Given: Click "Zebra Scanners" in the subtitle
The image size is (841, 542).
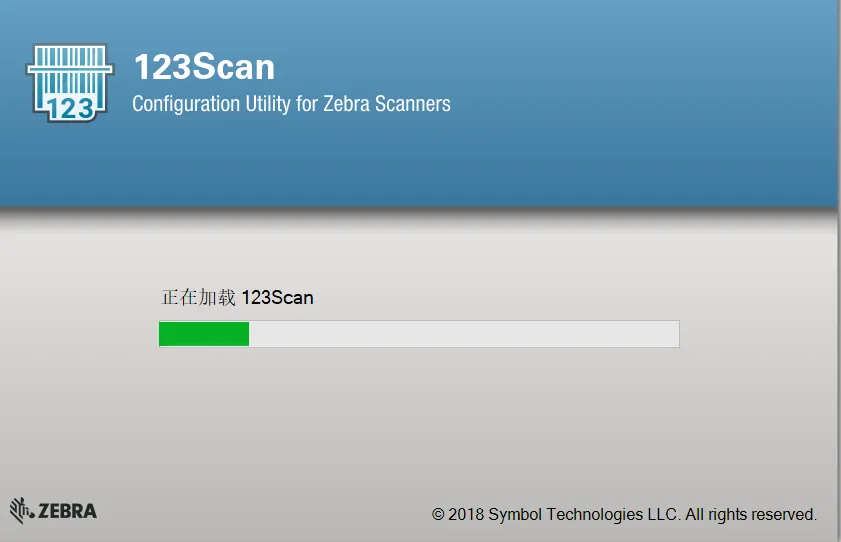Looking at the screenshot, I should click(386, 104).
